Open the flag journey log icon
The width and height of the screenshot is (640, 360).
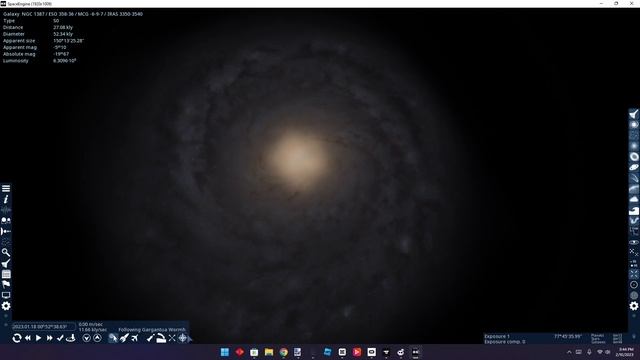6,284
